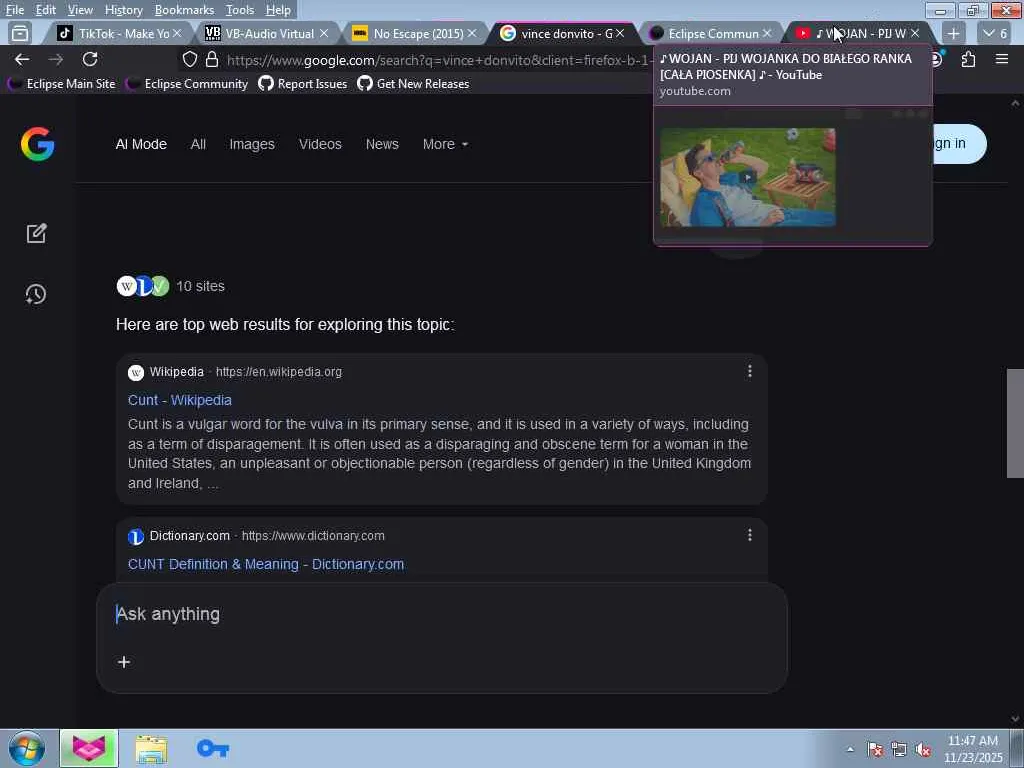This screenshot has width=1024, height=768.
Task: Expand the More search options dropdown
Action: 445,144
